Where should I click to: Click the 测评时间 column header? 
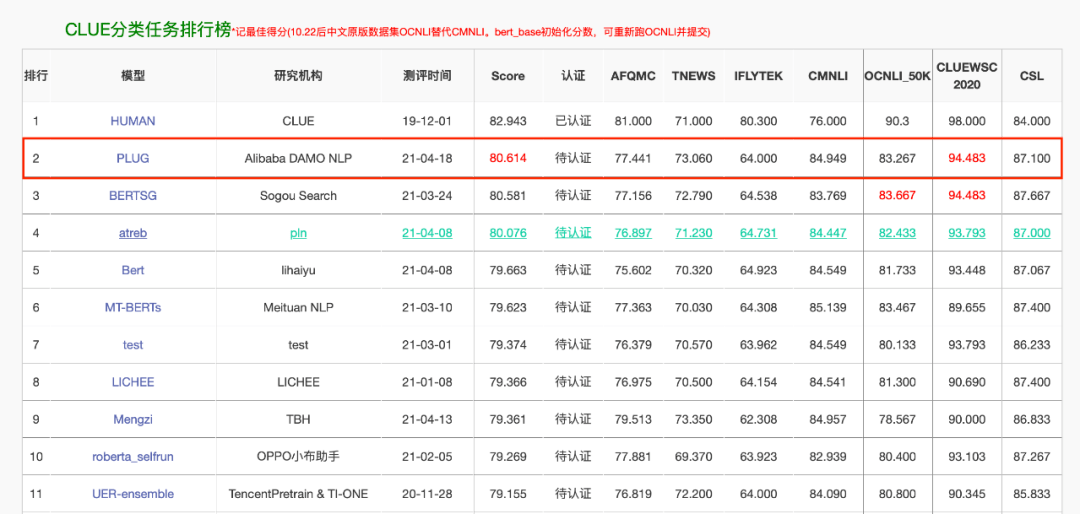tap(427, 76)
